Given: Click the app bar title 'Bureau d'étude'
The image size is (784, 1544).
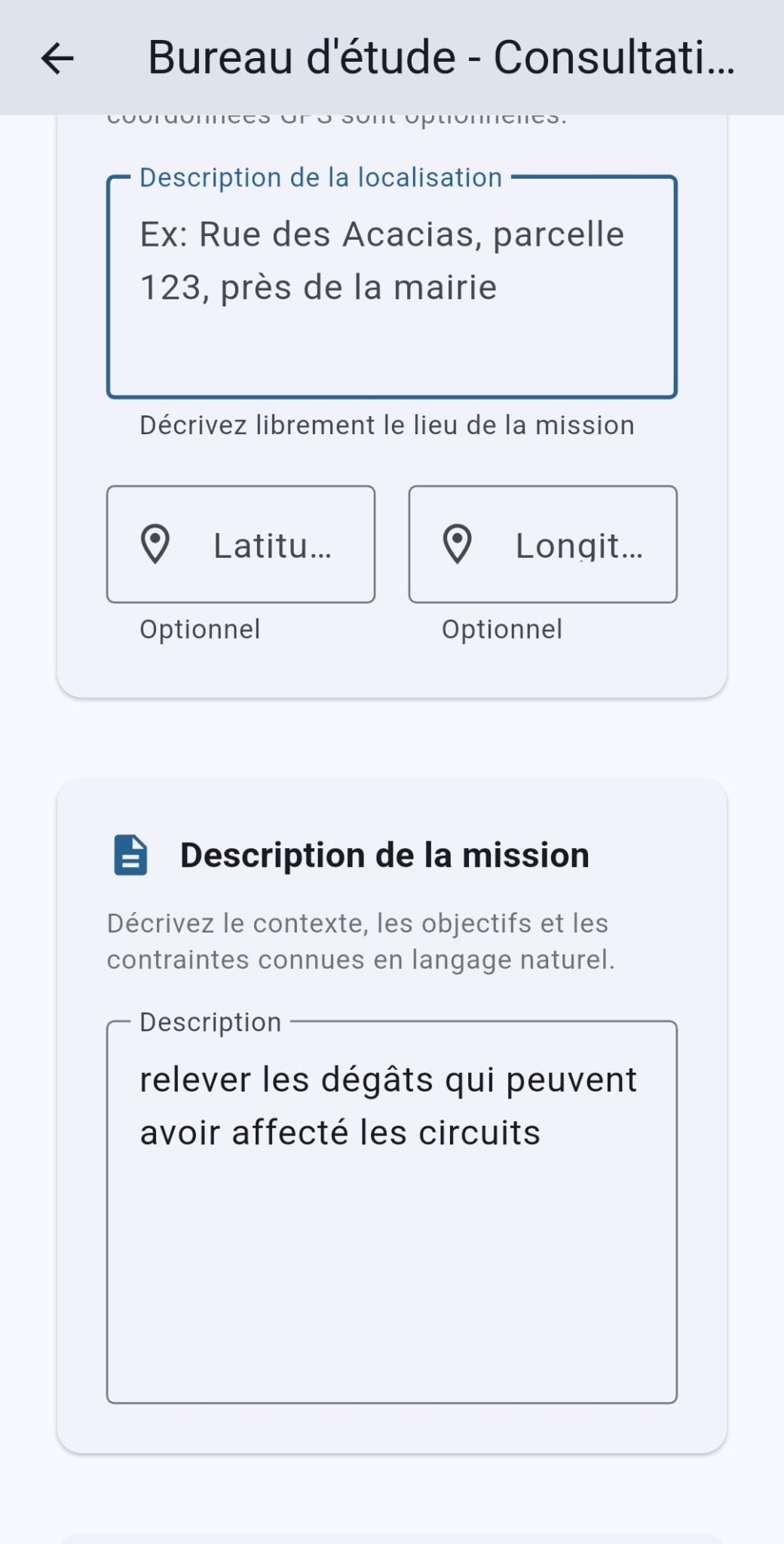Looking at the screenshot, I should pyautogui.click(x=440, y=58).
